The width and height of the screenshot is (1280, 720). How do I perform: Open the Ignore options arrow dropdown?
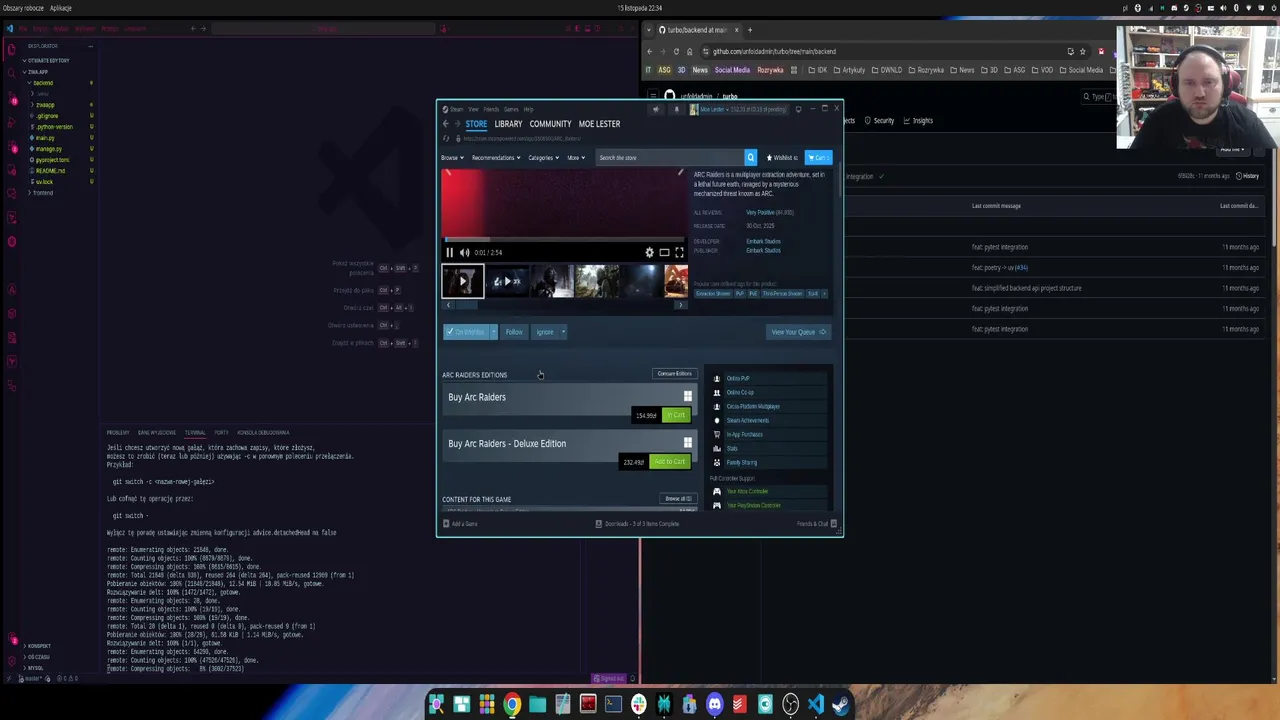click(x=563, y=332)
